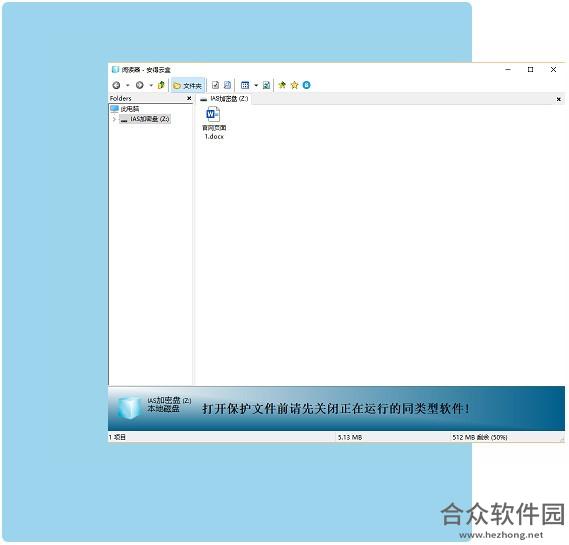Toggle the 文件夹 folders pane button
Image resolution: width=569 pixels, height=545 pixels.
[x=188, y=86]
